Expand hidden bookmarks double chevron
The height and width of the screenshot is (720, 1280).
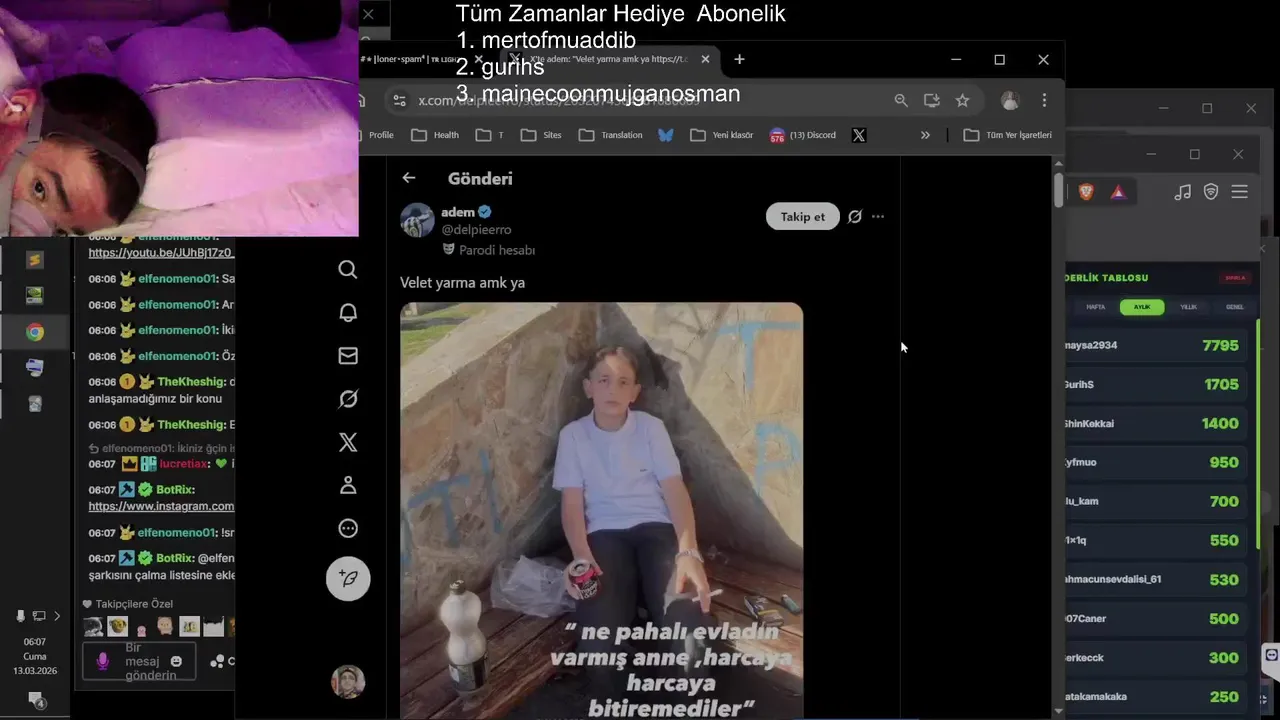[x=925, y=135]
